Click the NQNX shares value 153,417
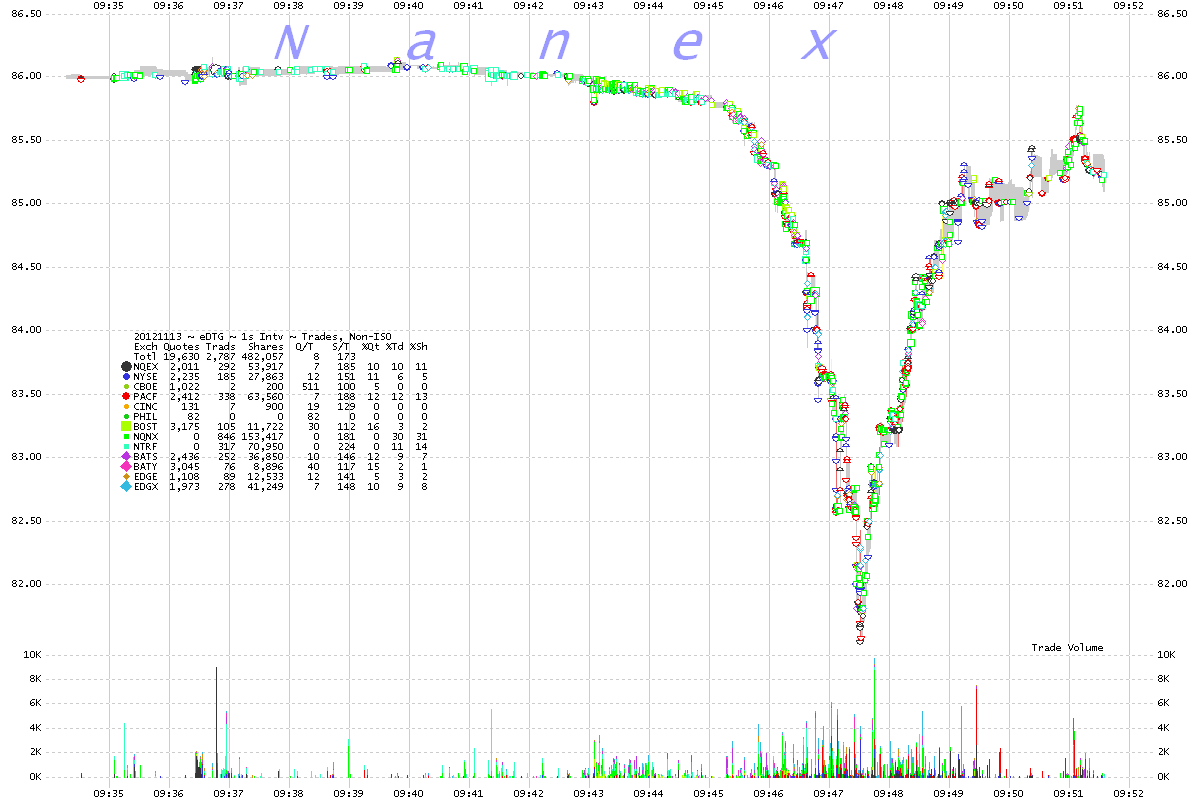The width and height of the screenshot is (1200, 800). point(264,436)
